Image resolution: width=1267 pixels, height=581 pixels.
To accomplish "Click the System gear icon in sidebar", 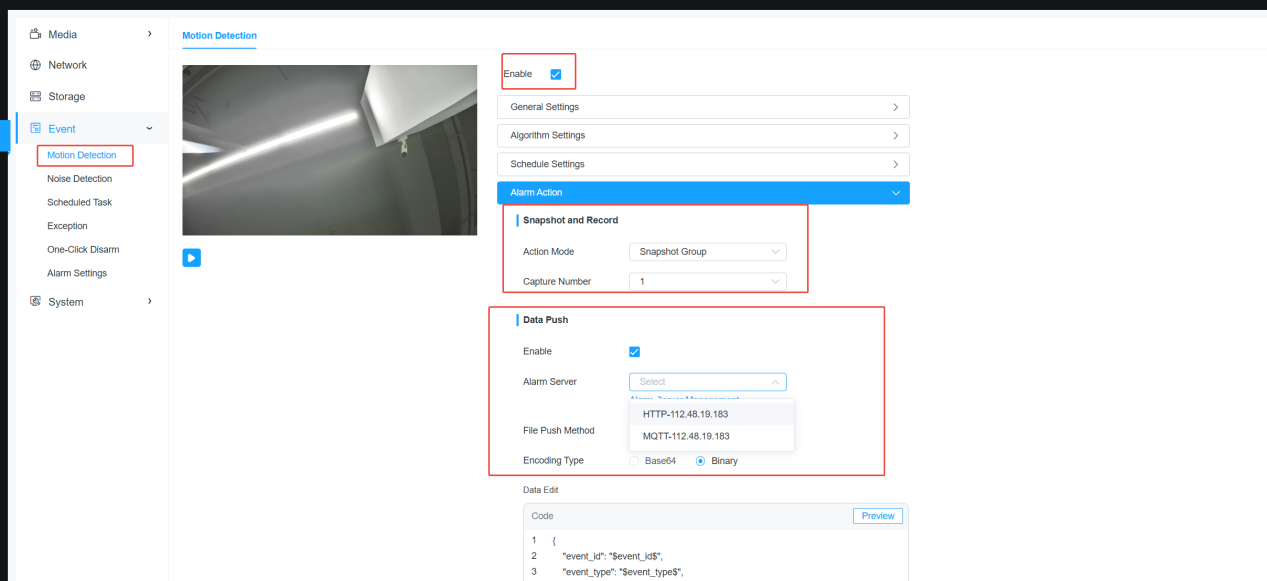I will coord(35,302).
